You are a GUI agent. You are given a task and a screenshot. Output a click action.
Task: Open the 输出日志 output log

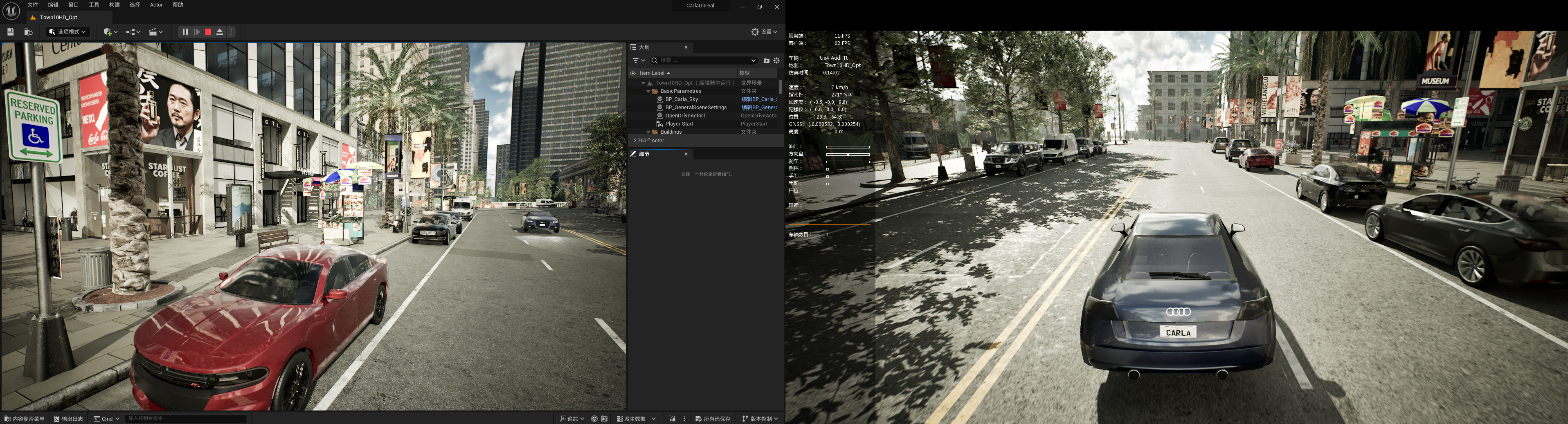click(x=69, y=419)
